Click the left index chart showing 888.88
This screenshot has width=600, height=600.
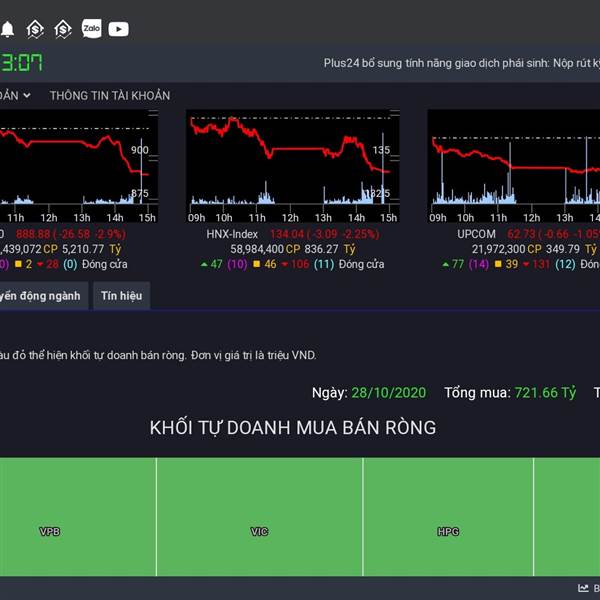point(79,166)
